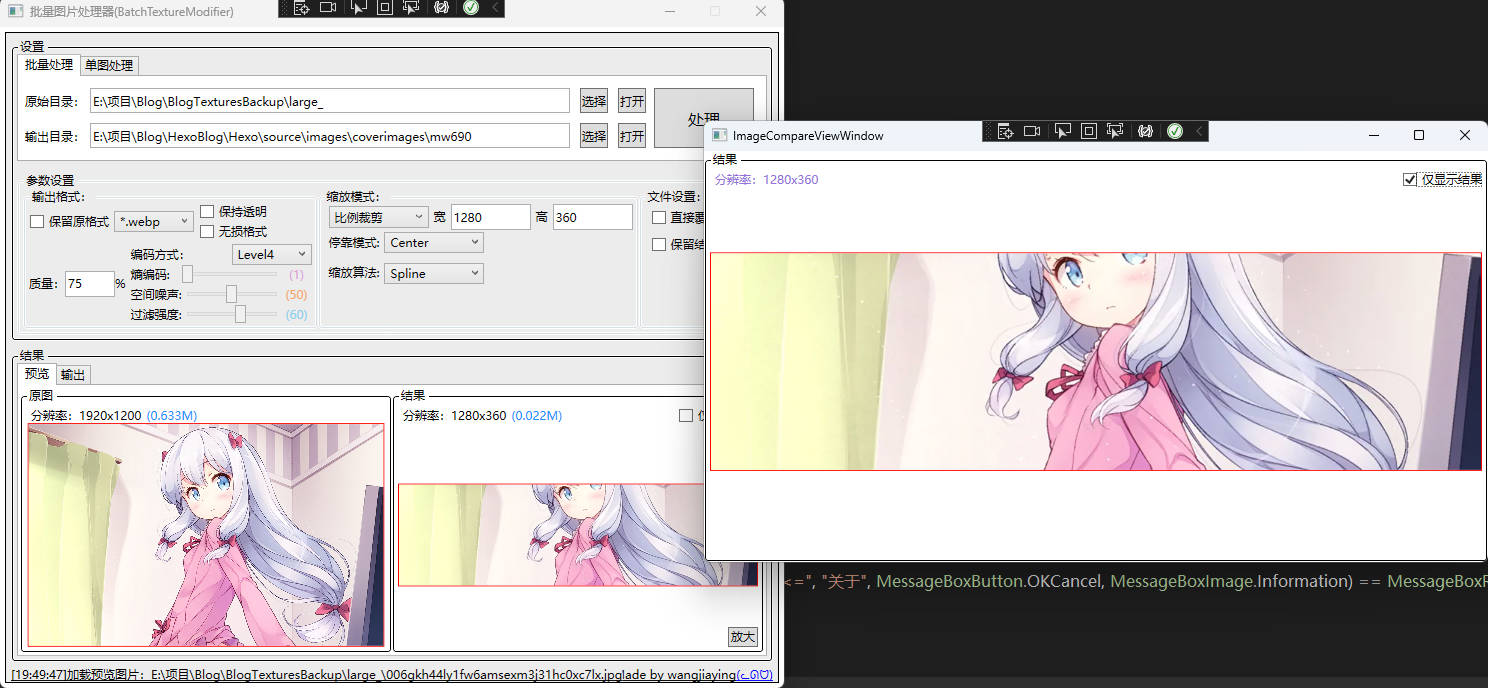This screenshot has width=1488, height=688.
Task: Switch to the 单图处理 tab
Action: [109, 65]
